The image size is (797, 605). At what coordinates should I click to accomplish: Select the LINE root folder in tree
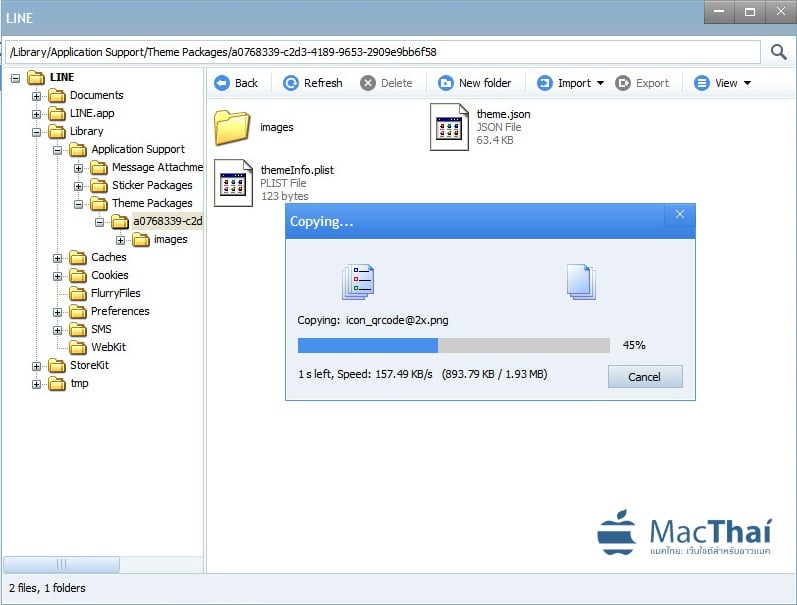coord(62,77)
